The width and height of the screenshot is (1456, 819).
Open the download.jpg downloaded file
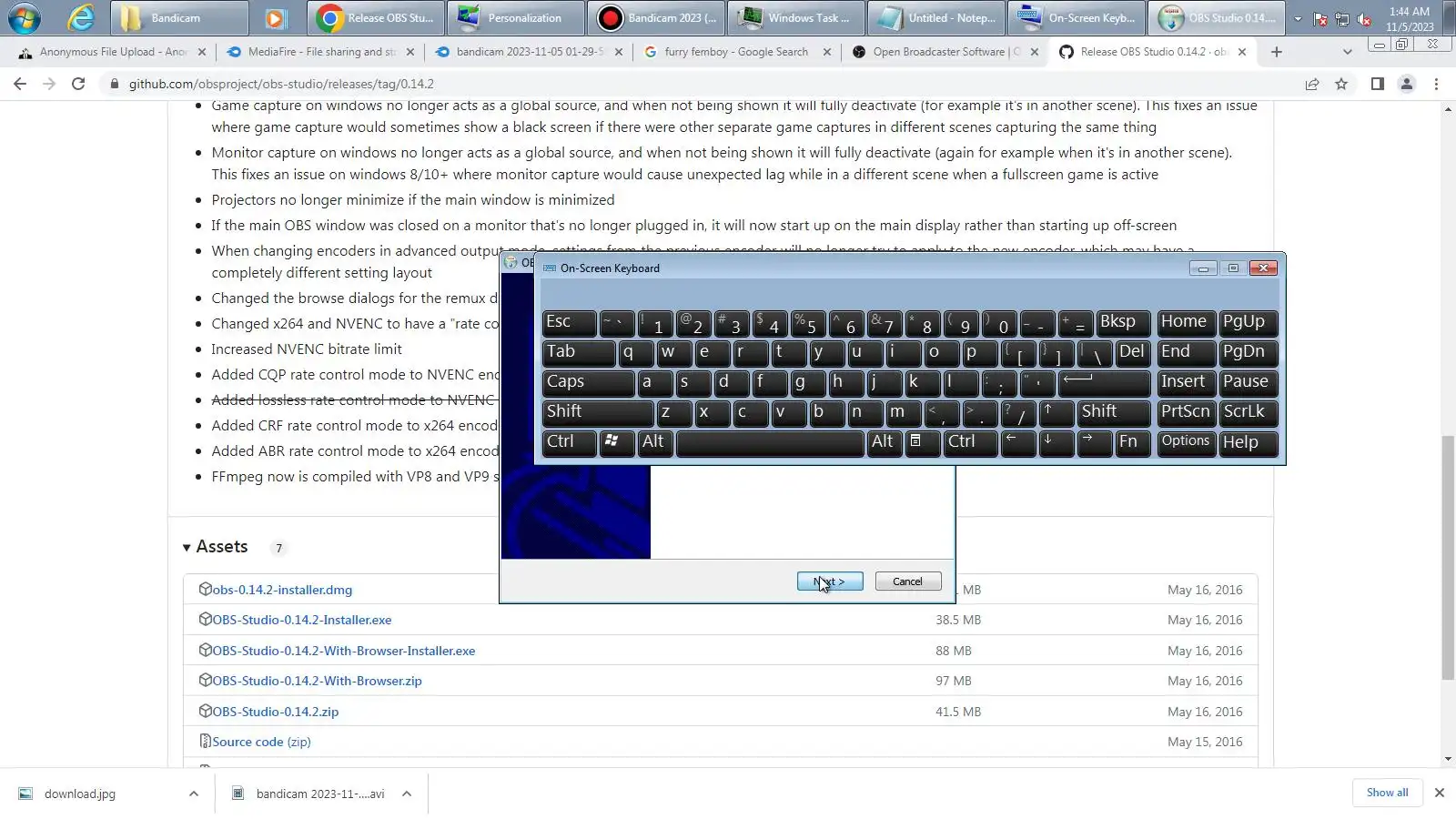[80, 794]
